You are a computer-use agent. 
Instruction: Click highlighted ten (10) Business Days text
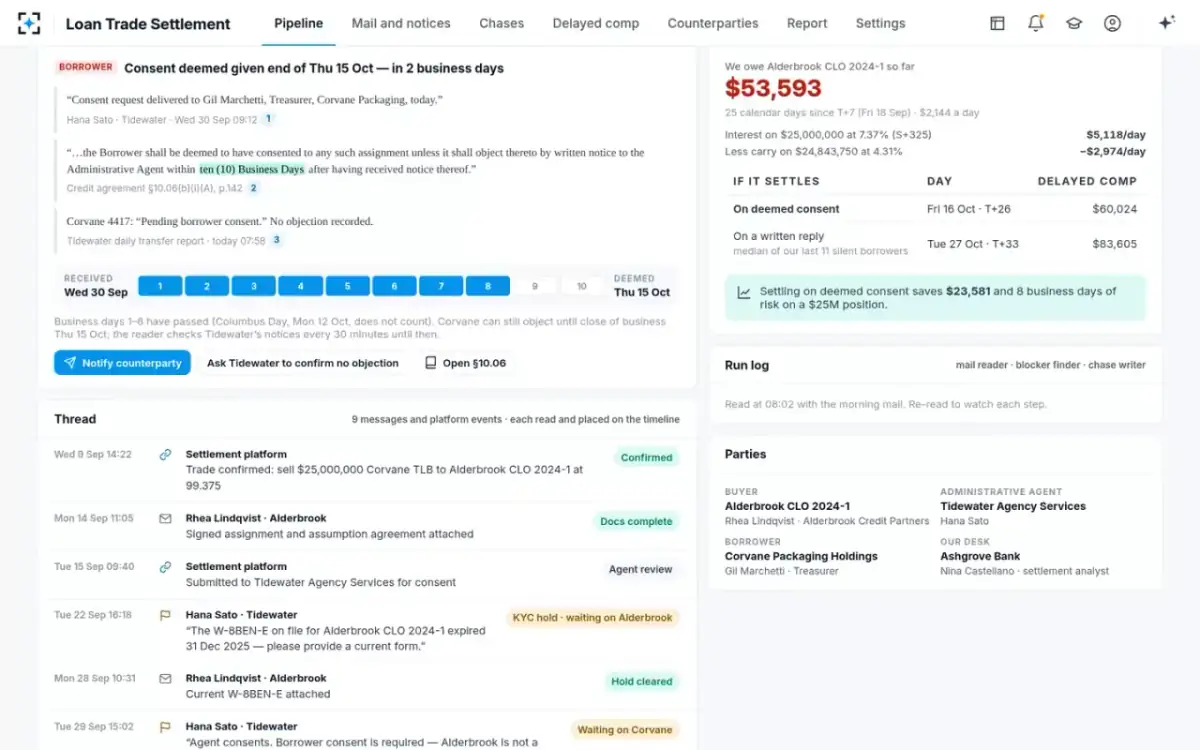coord(252,170)
